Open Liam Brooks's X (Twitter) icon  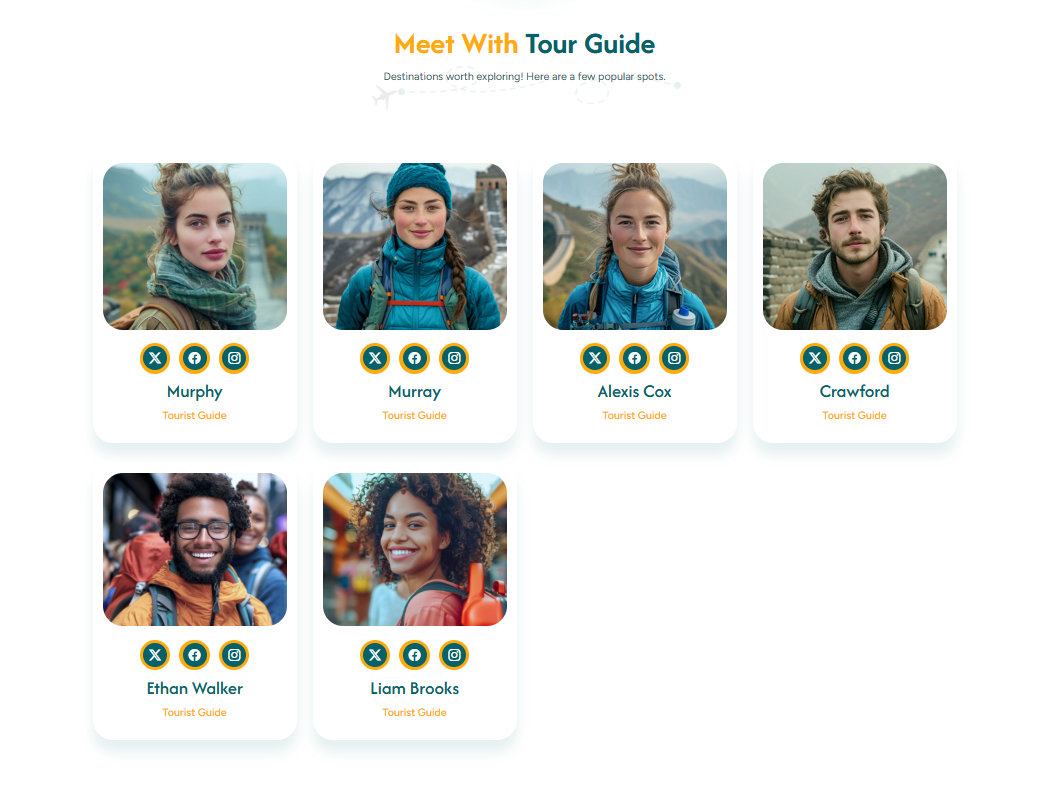click(x=374, y=655)
